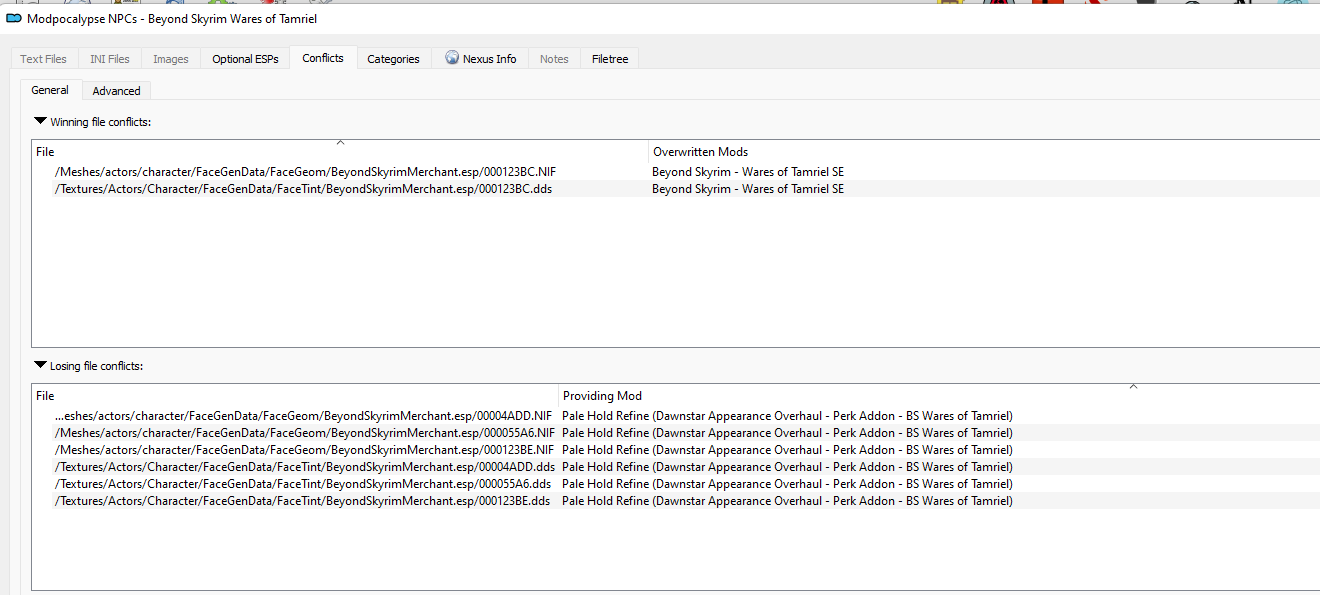The image size is (1320, 595).
Task: Click Providing Mod cell for 000123BE.dds
Action: (787, 501)
